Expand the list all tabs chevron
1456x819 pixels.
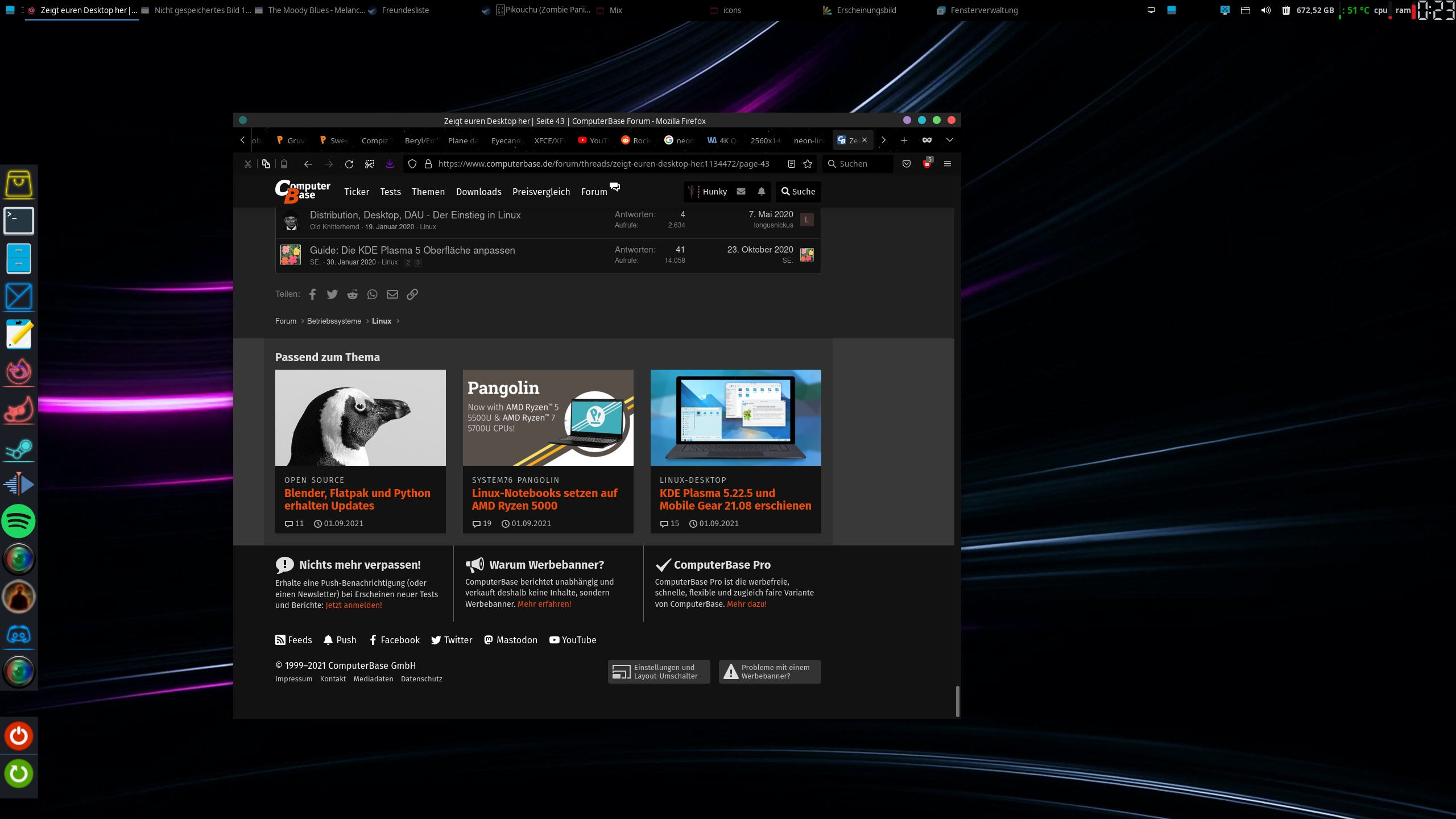pos(949,140)
